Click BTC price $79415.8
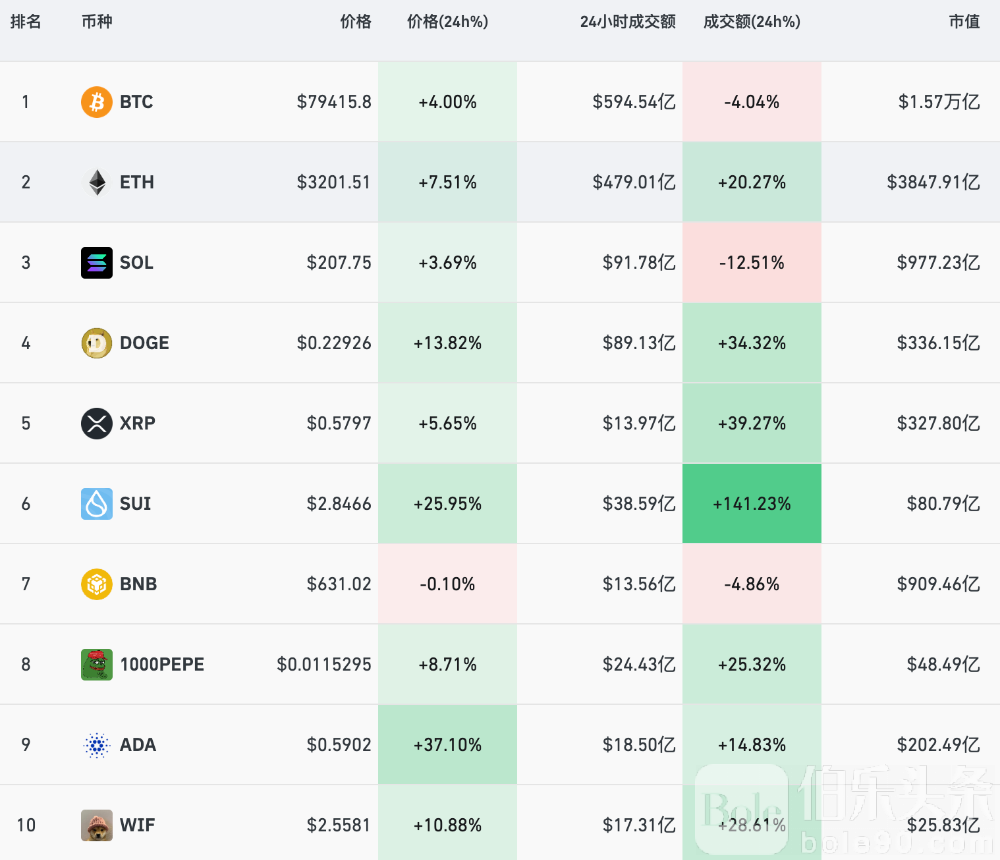 [x=334, y=102]
